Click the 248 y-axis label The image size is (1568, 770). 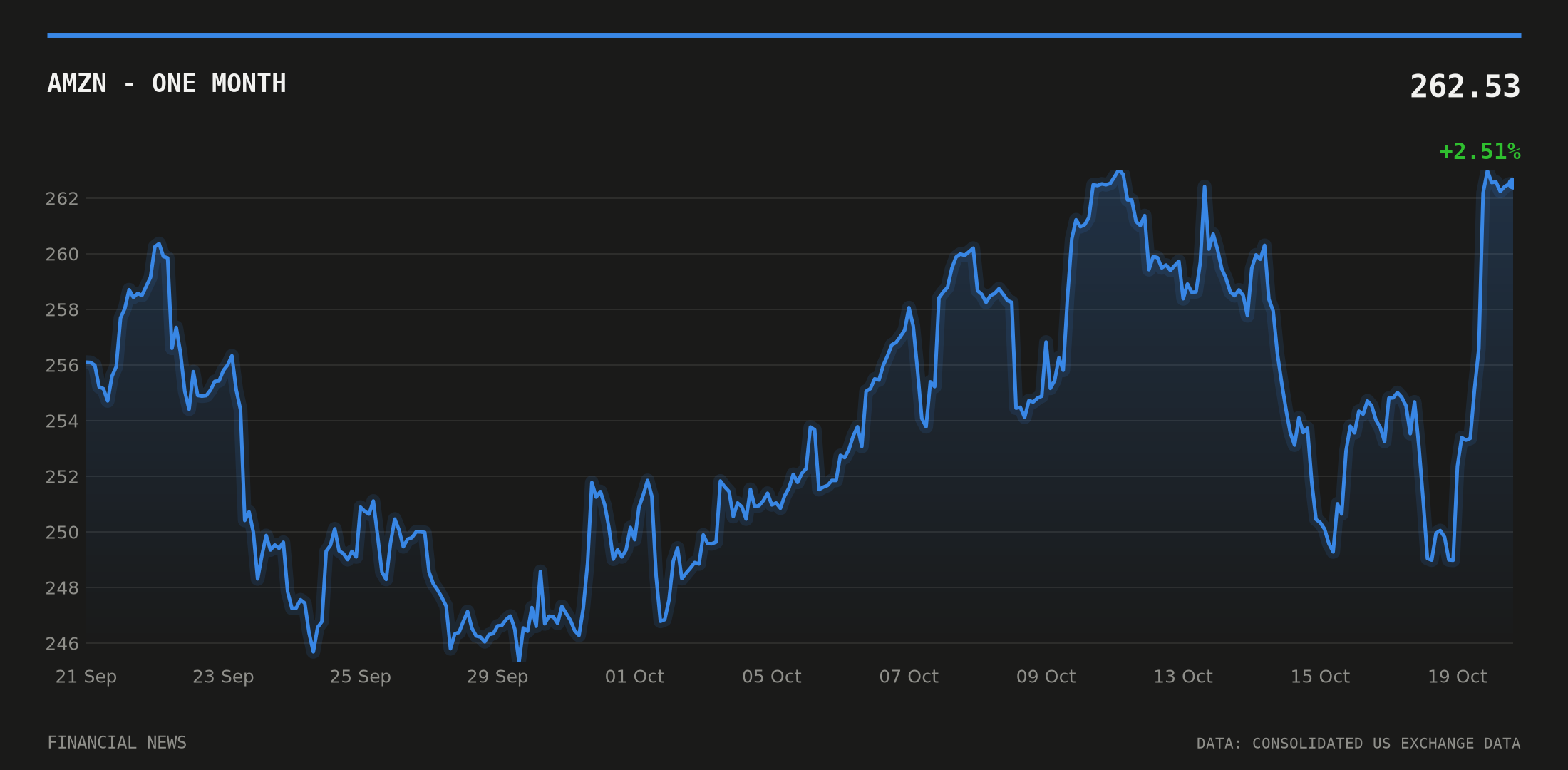[x=62, y=588]
